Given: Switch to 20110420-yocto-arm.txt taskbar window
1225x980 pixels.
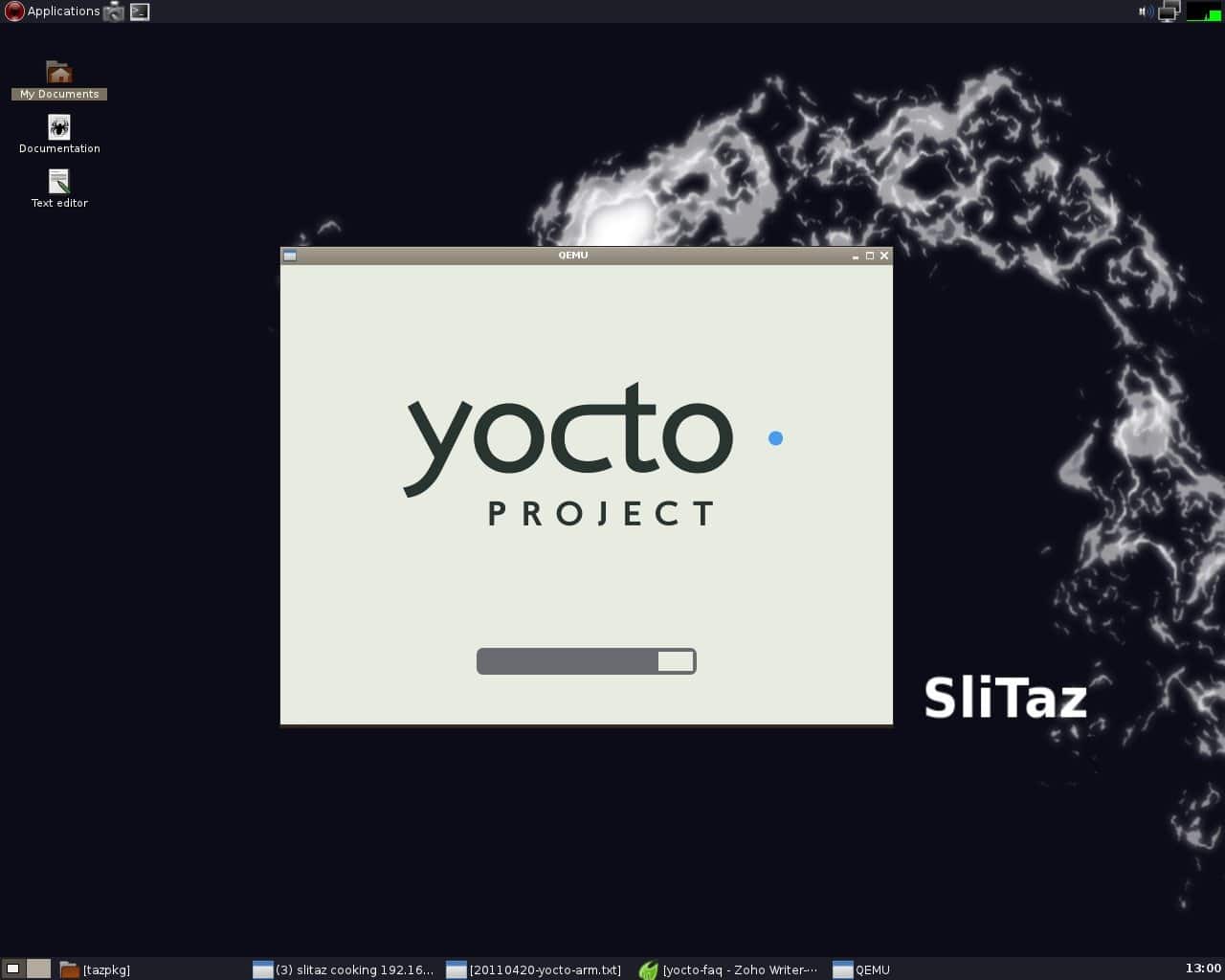Looking at the screenshot, I should [534, 969].
